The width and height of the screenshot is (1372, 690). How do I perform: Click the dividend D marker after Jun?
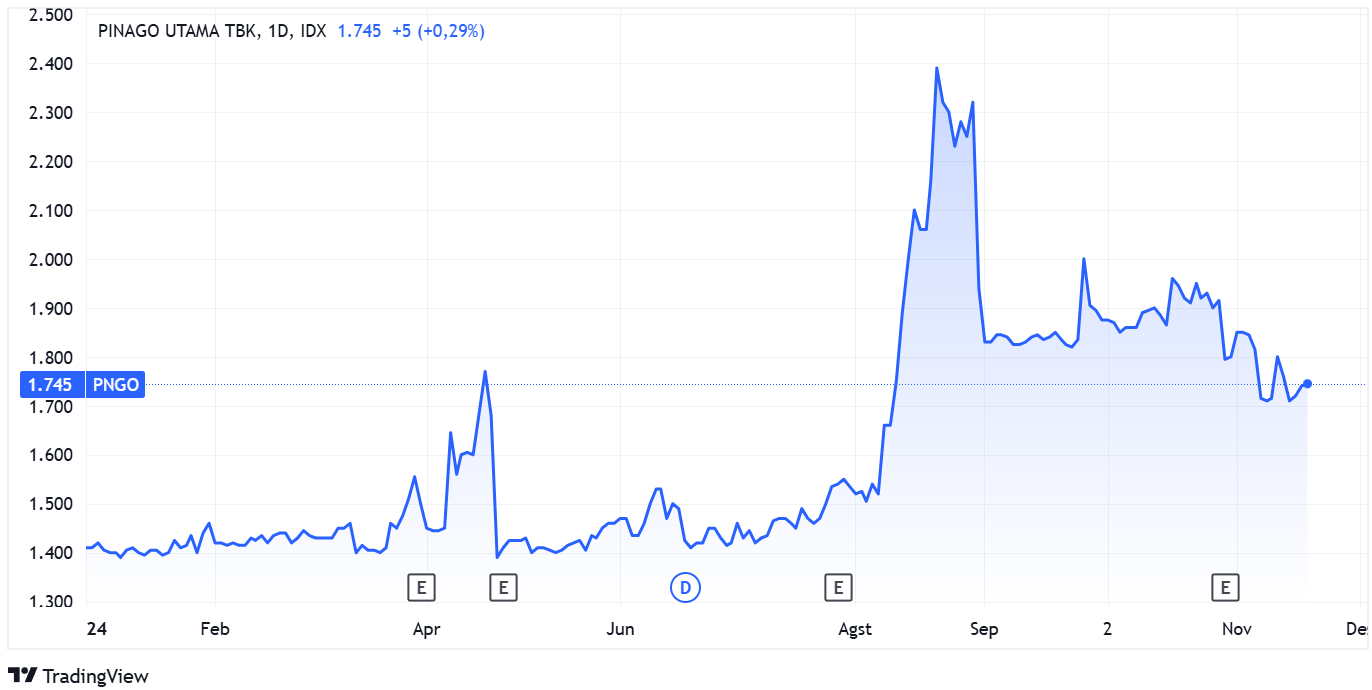point(685,587)
